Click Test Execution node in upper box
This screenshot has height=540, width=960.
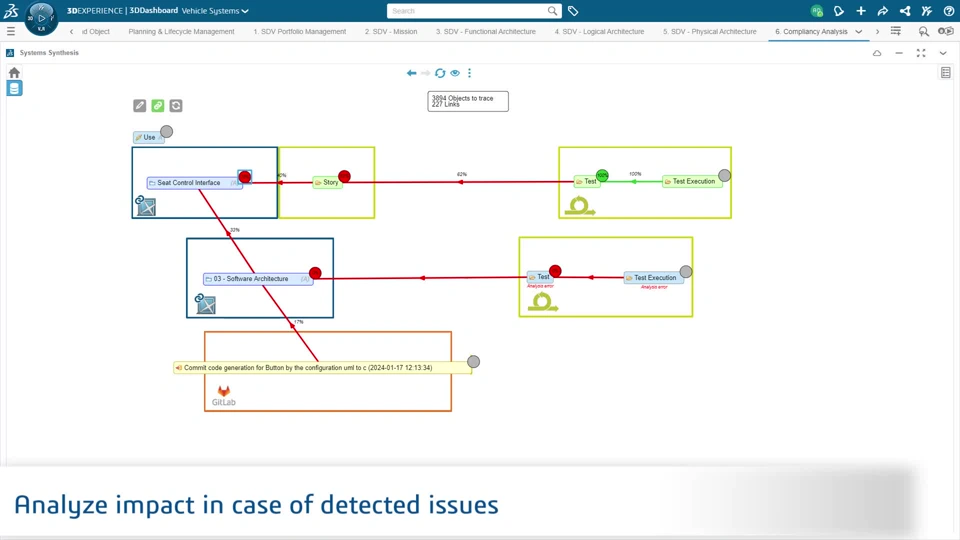coord(692,182)
